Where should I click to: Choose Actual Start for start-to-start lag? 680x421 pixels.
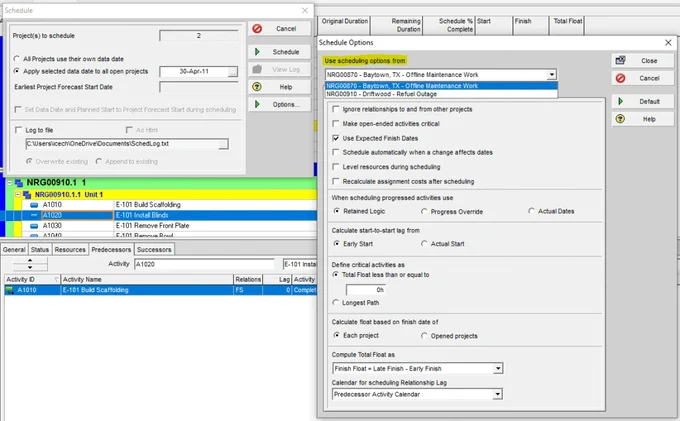coord(424,244)
